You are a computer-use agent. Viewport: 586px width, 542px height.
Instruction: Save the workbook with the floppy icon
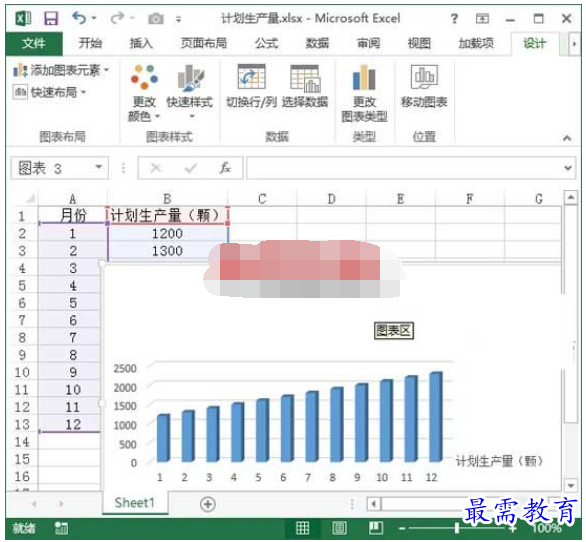51,18
